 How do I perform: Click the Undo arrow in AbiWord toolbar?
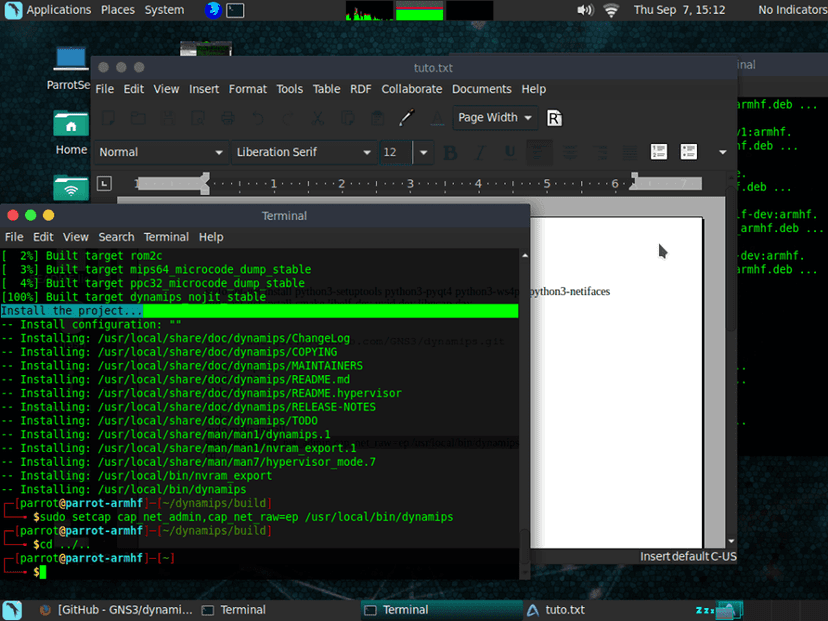[x=258, y=117]
